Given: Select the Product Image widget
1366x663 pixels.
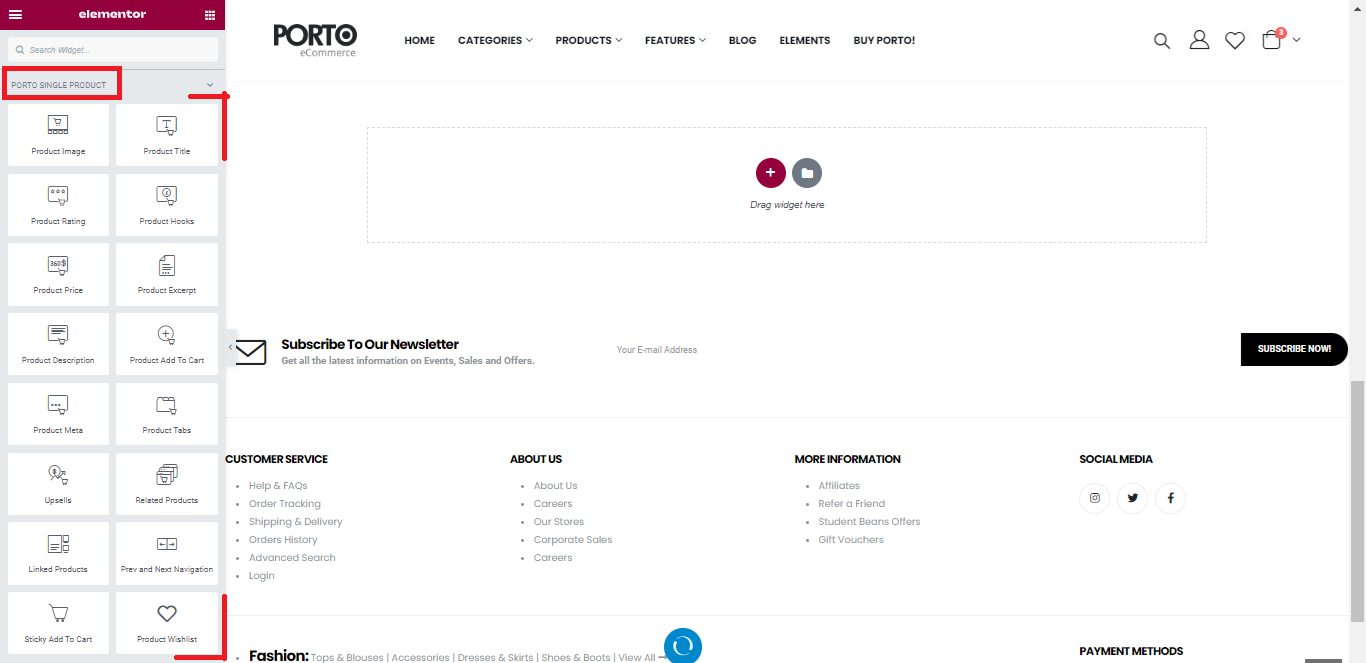Looking at the screenshot, I should [x=58, y=135].
